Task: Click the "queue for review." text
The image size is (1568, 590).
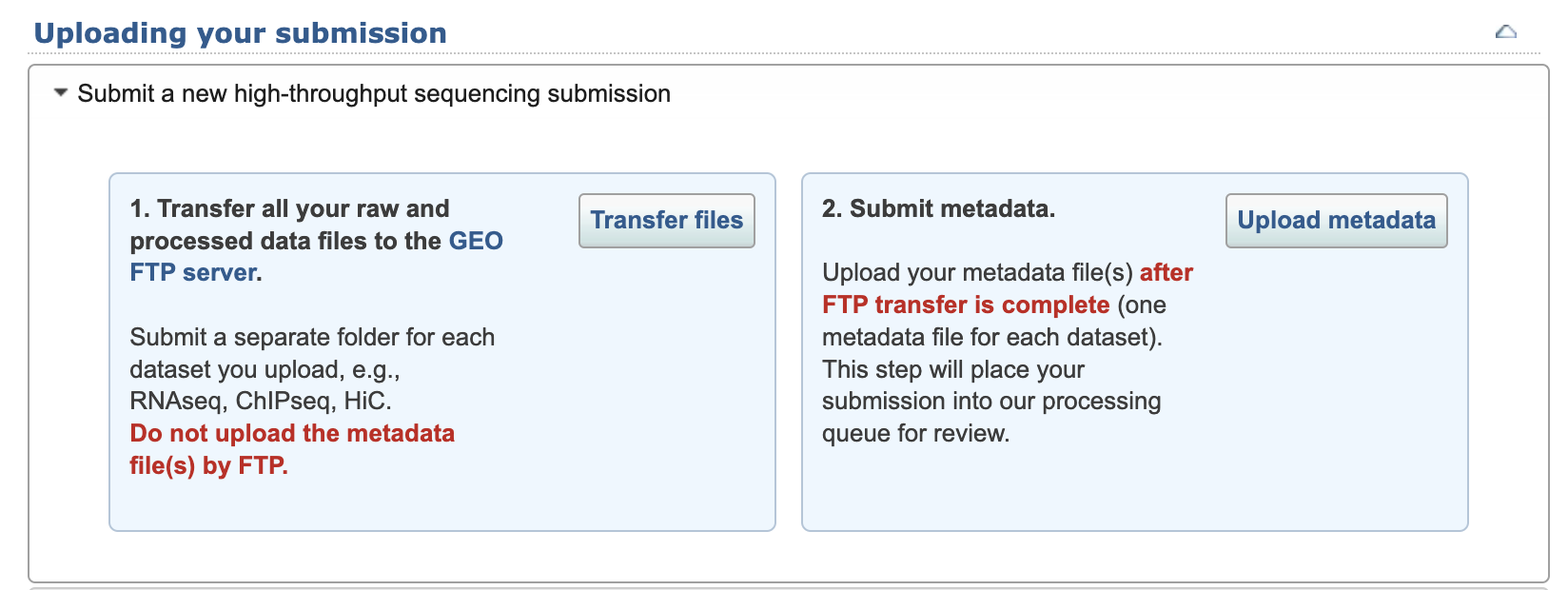Action: (x=915, y=434)
